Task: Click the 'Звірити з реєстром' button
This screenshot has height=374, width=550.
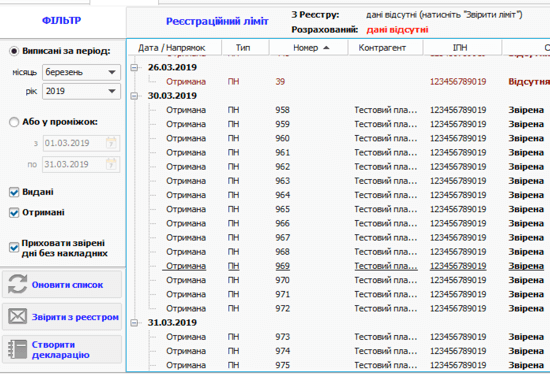Action: [x=62, y=317]
